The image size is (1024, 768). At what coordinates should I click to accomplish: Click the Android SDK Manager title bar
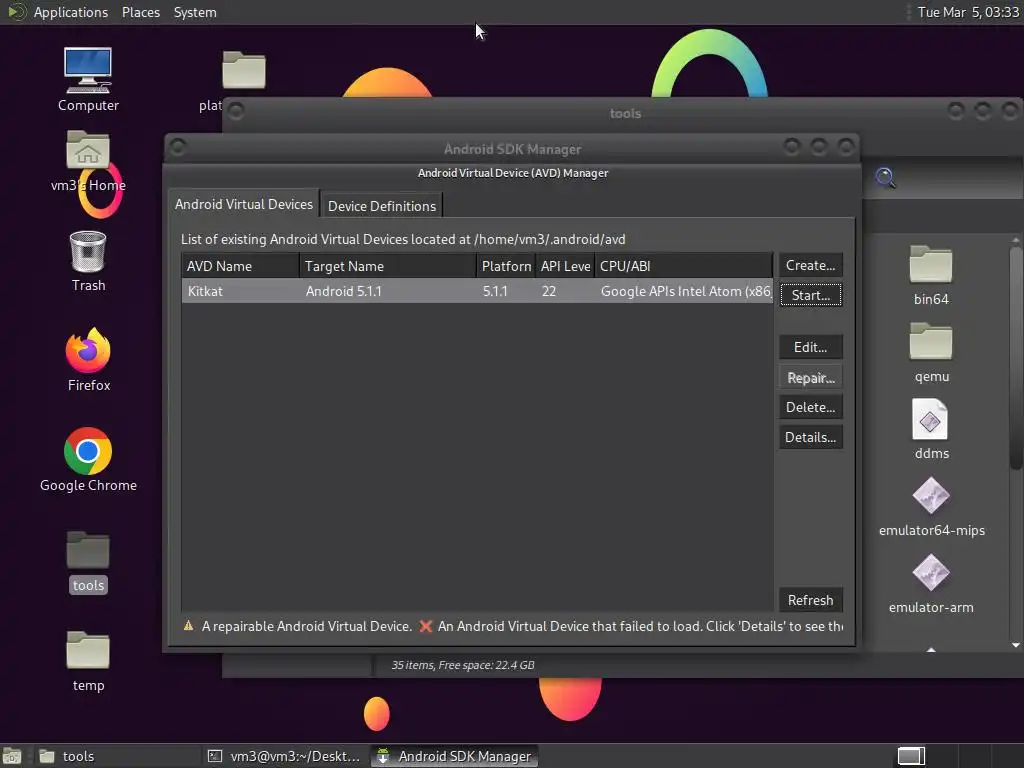[x=512, y=149]
